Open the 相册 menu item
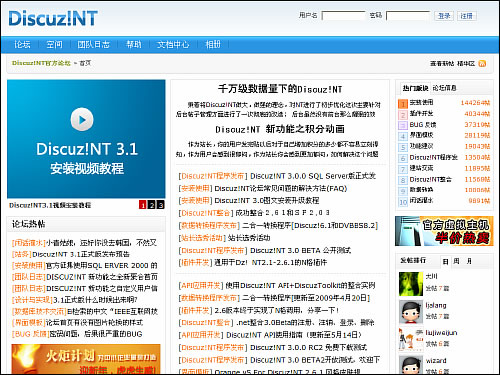Image resolution: width=500 pixels, height=375 pixels. (213, 44)
